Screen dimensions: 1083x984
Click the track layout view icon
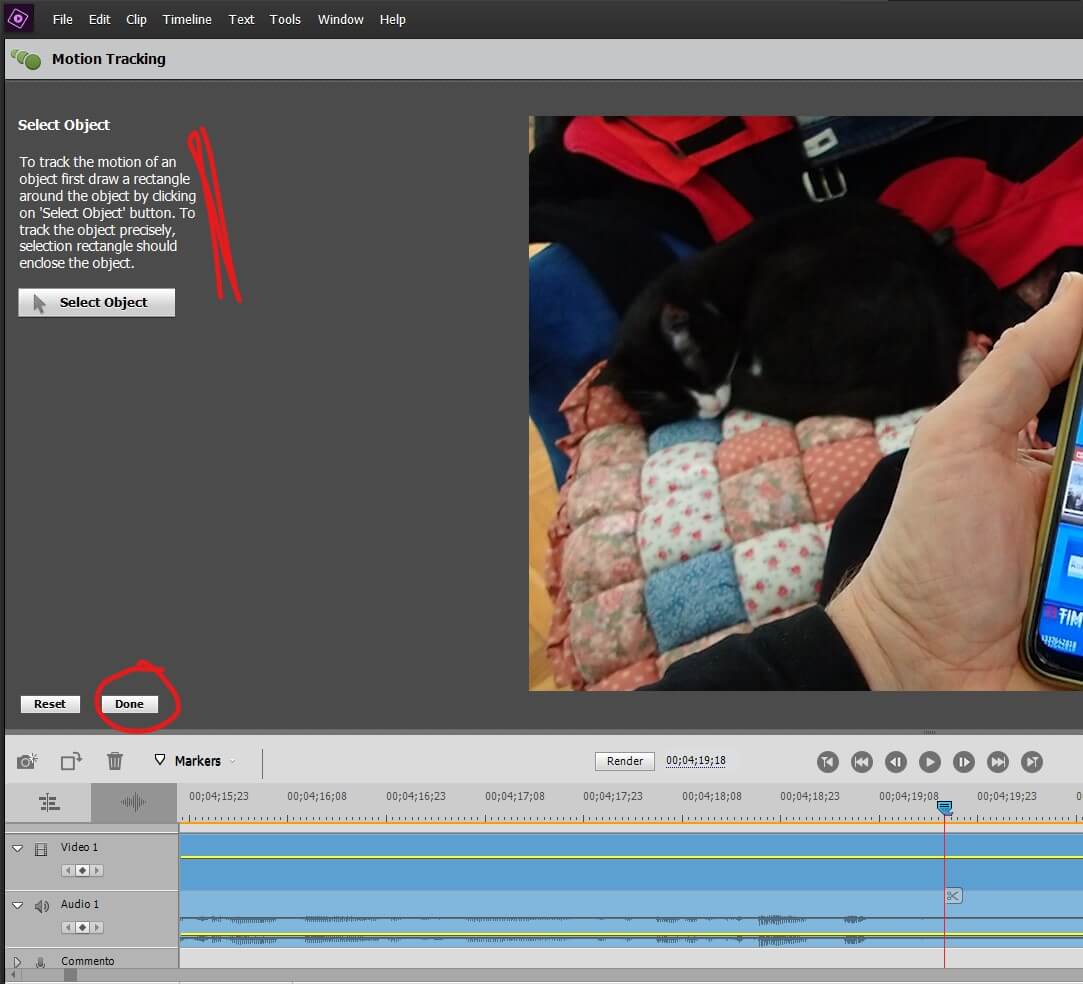click(x=49, y=802)
